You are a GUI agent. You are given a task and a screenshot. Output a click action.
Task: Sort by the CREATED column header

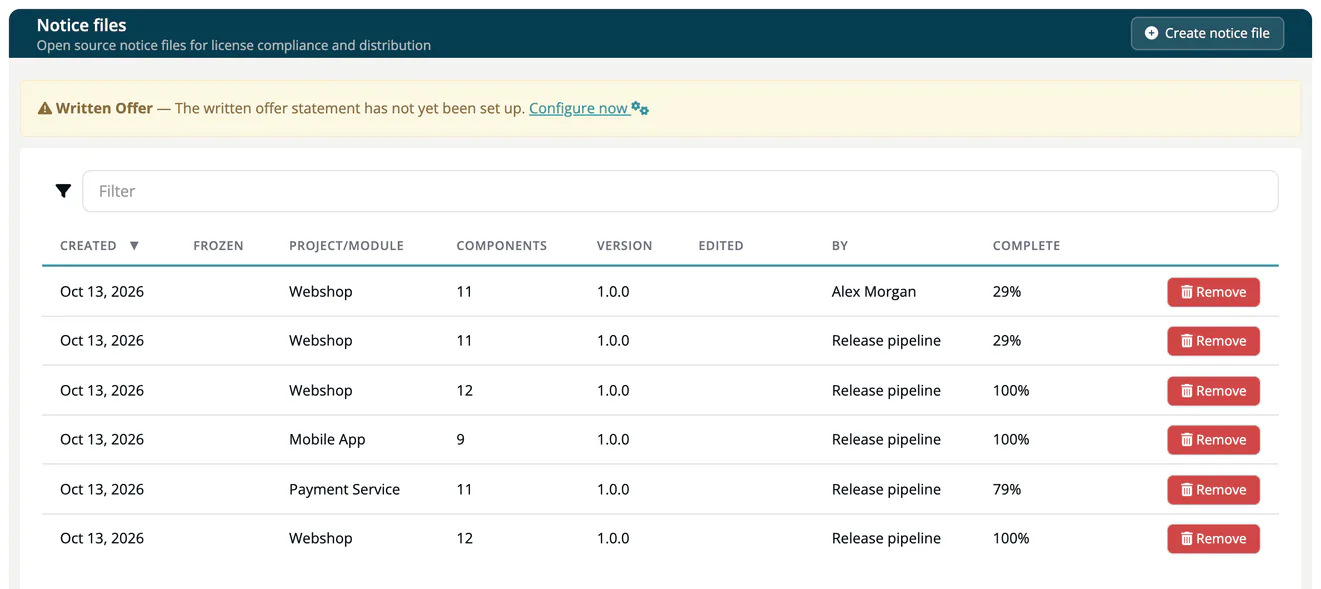tap(88, 245)
